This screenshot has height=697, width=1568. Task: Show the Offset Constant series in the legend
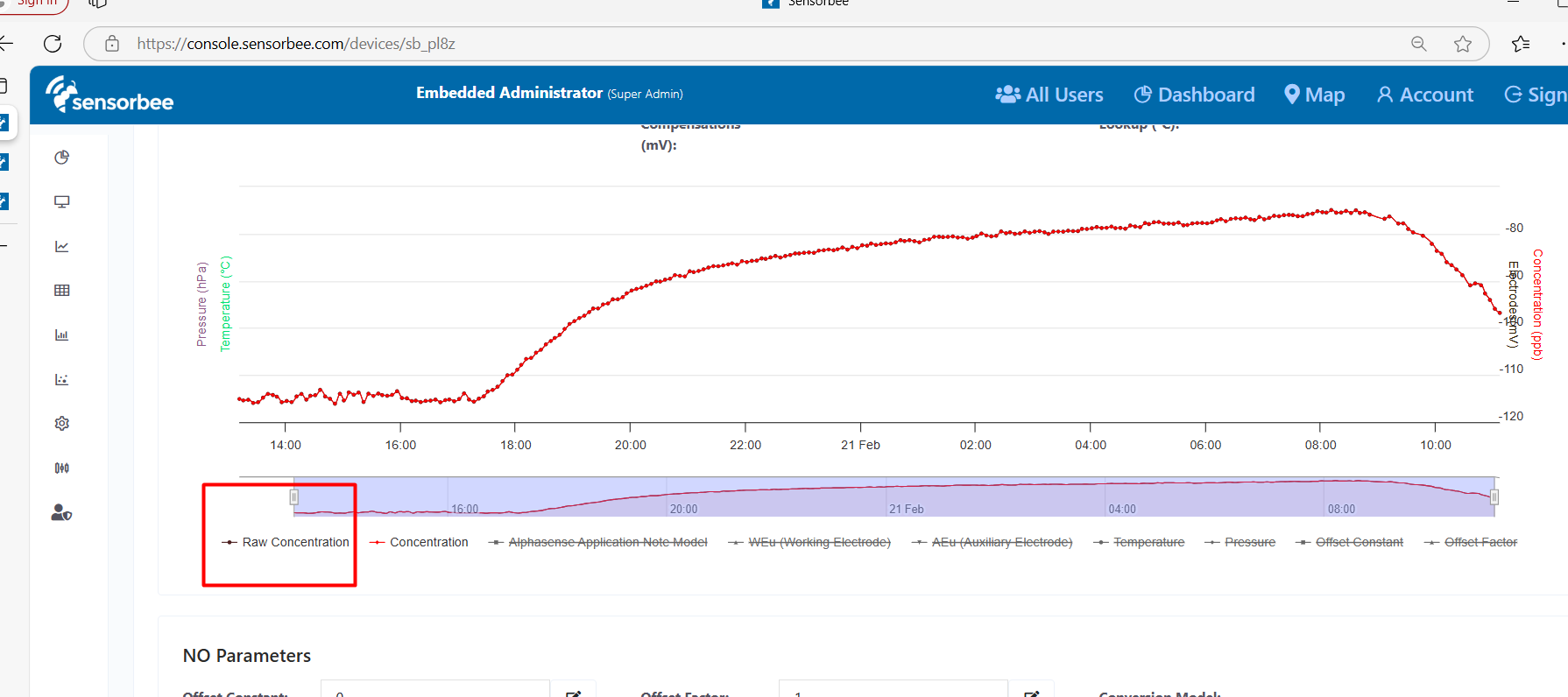tap(1349, 543)
